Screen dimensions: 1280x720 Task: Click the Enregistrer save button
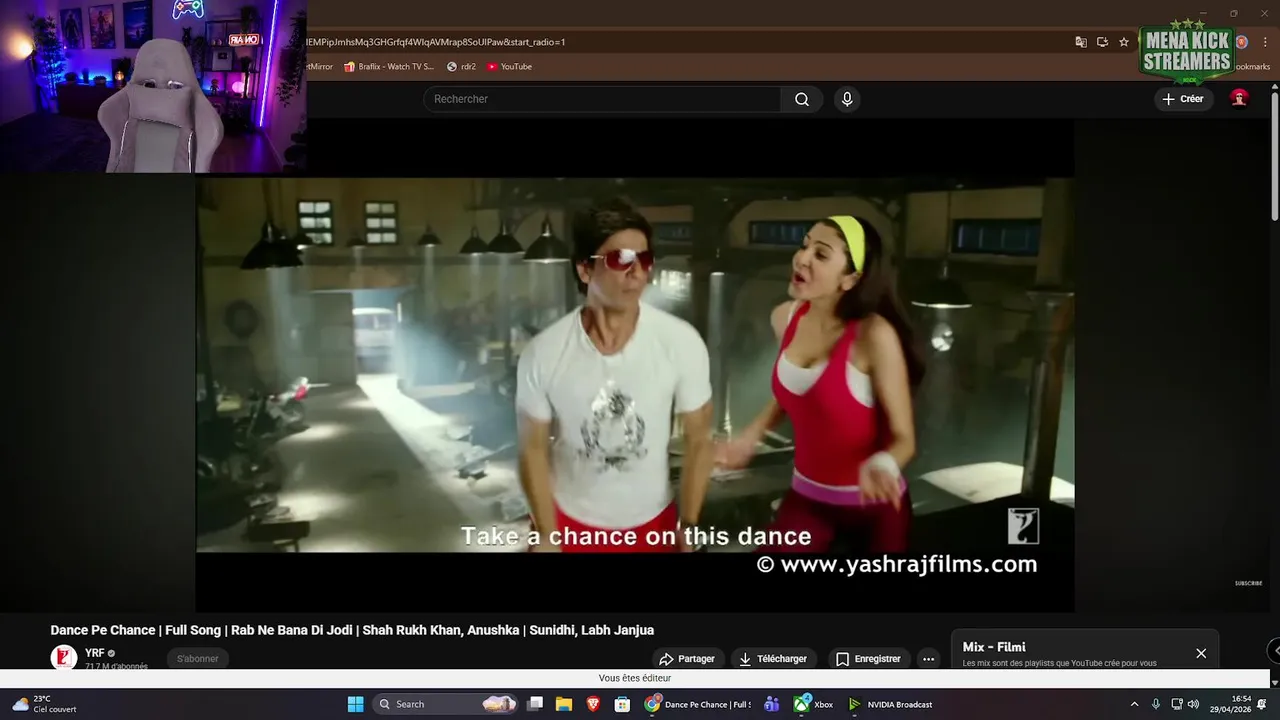(x=869, y=659)
